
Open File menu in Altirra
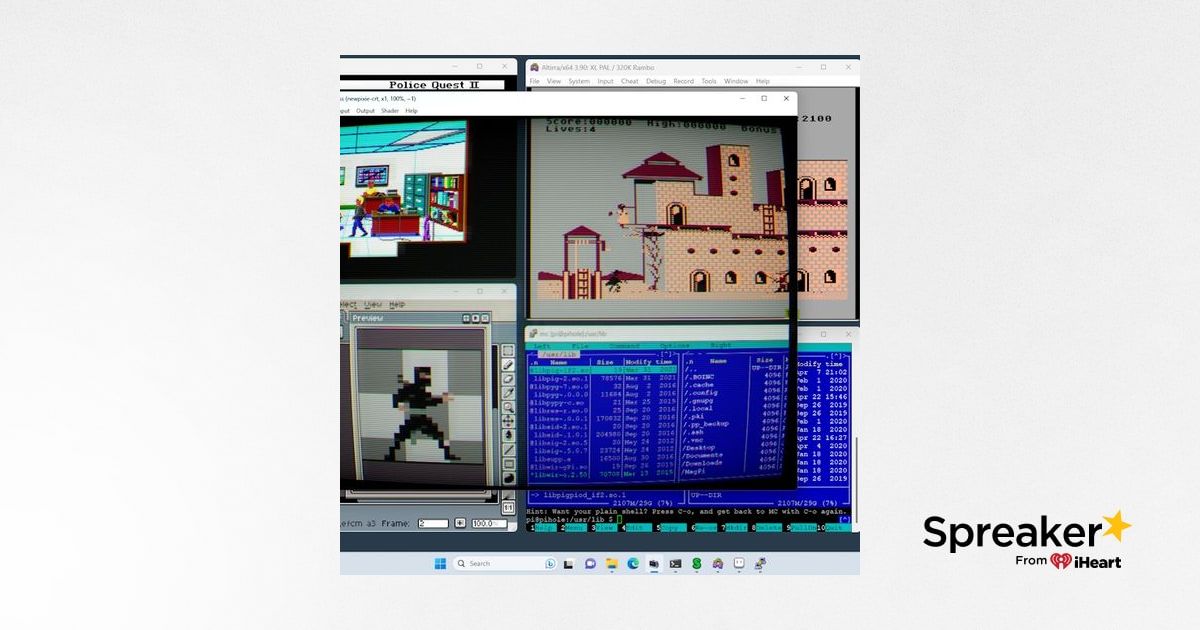pos(535,81)
